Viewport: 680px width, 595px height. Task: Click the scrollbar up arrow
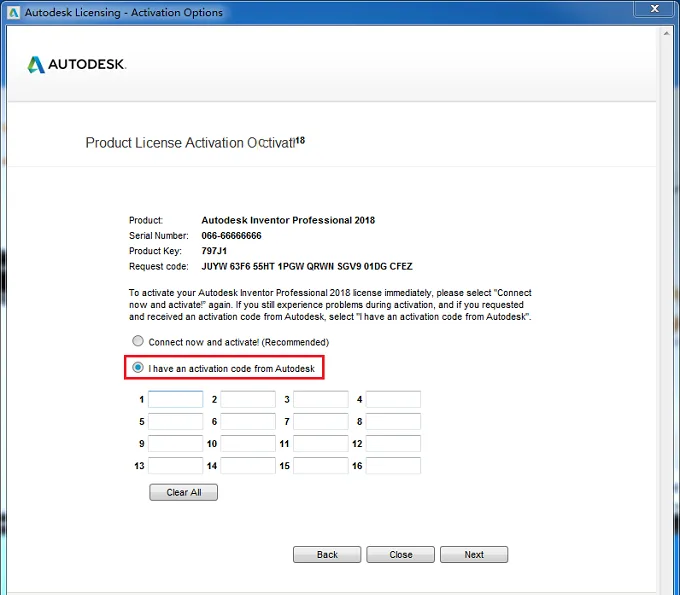click(667, 33)
